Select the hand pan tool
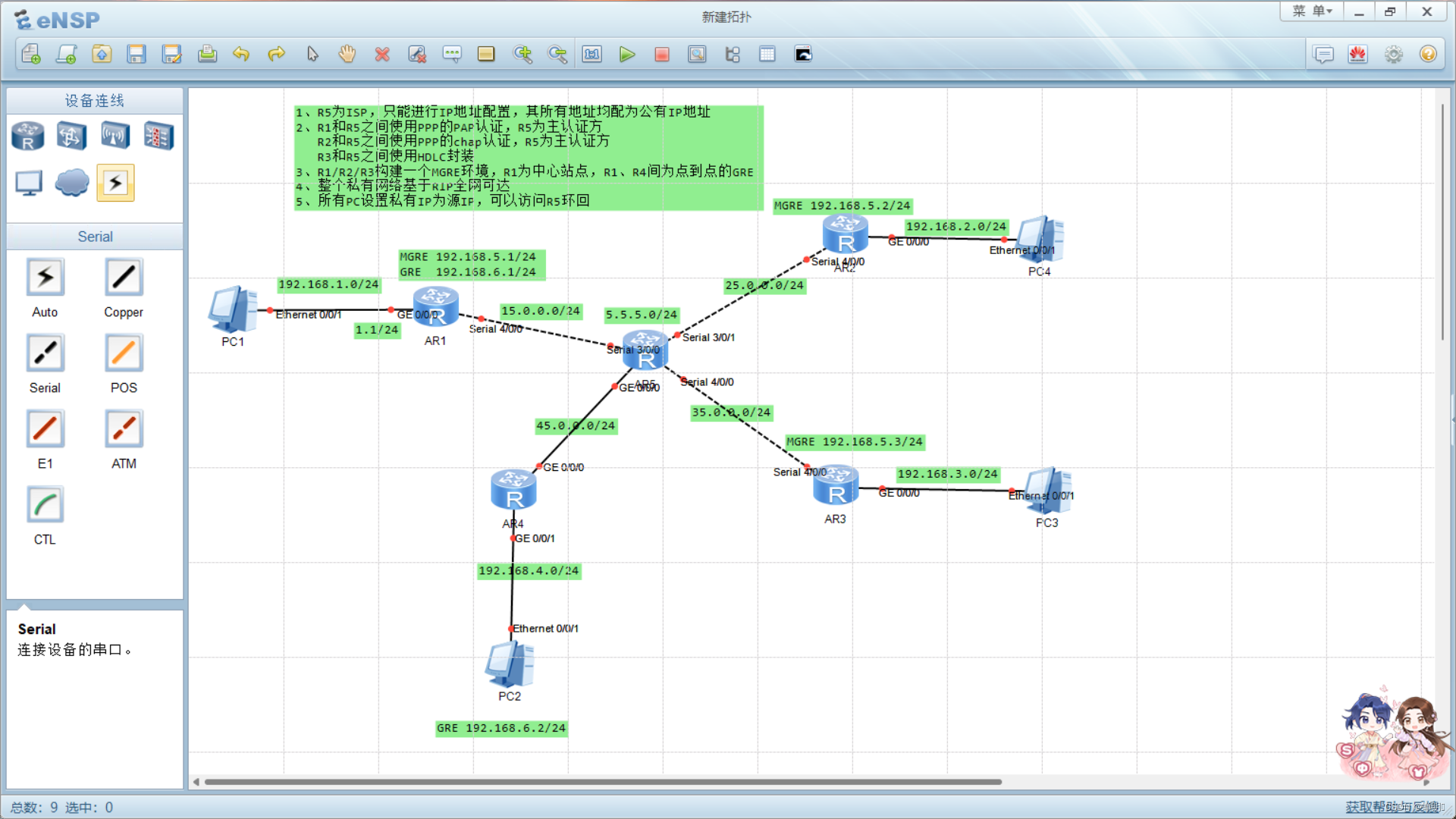 347,55
